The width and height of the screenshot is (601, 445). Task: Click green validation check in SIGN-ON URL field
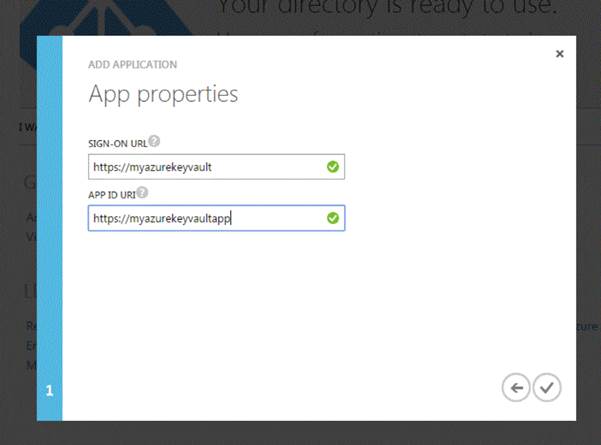pyautogui.click(x=333, y=167)
